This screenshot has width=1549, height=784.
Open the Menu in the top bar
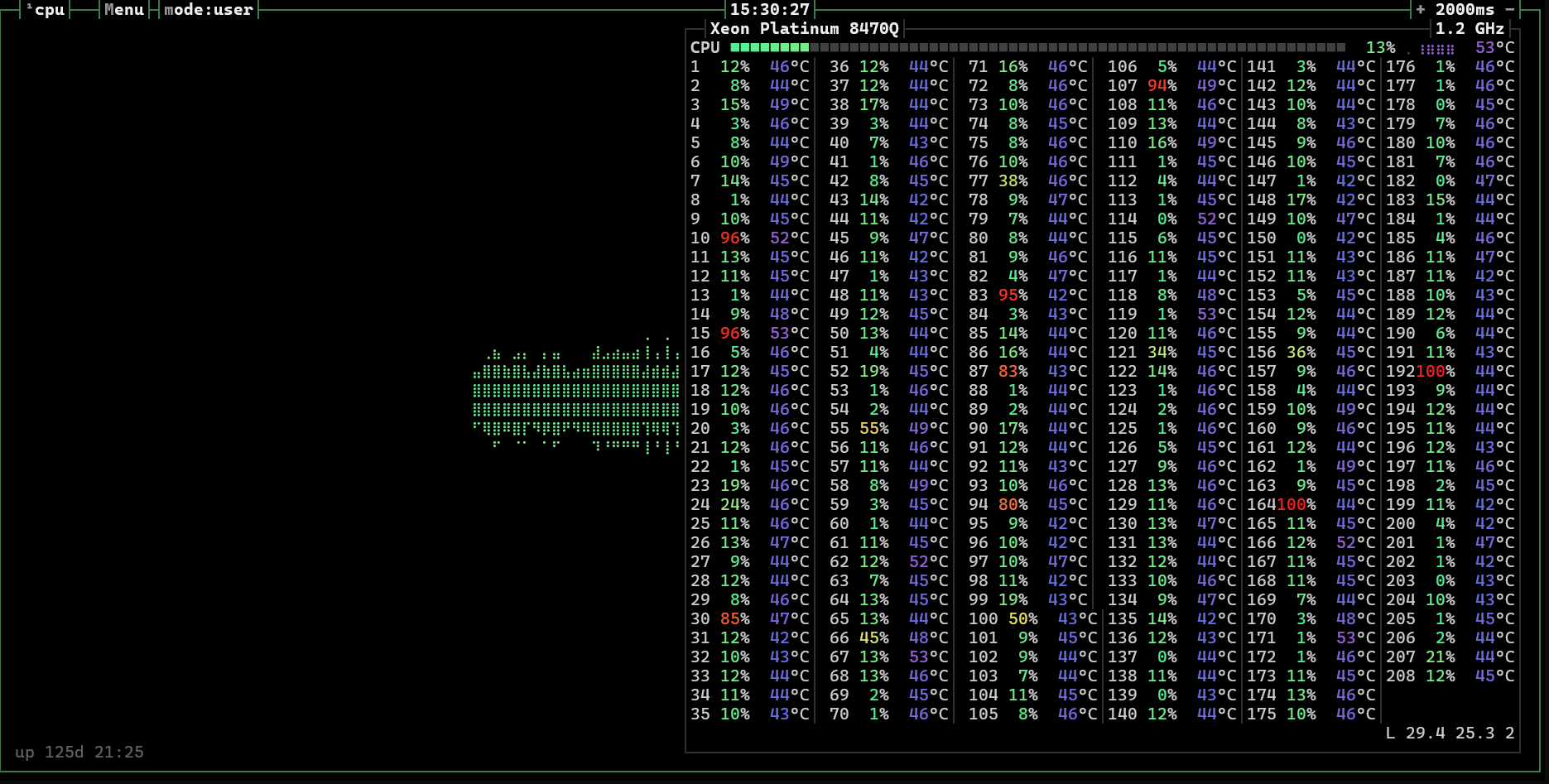tap(124, 9)
